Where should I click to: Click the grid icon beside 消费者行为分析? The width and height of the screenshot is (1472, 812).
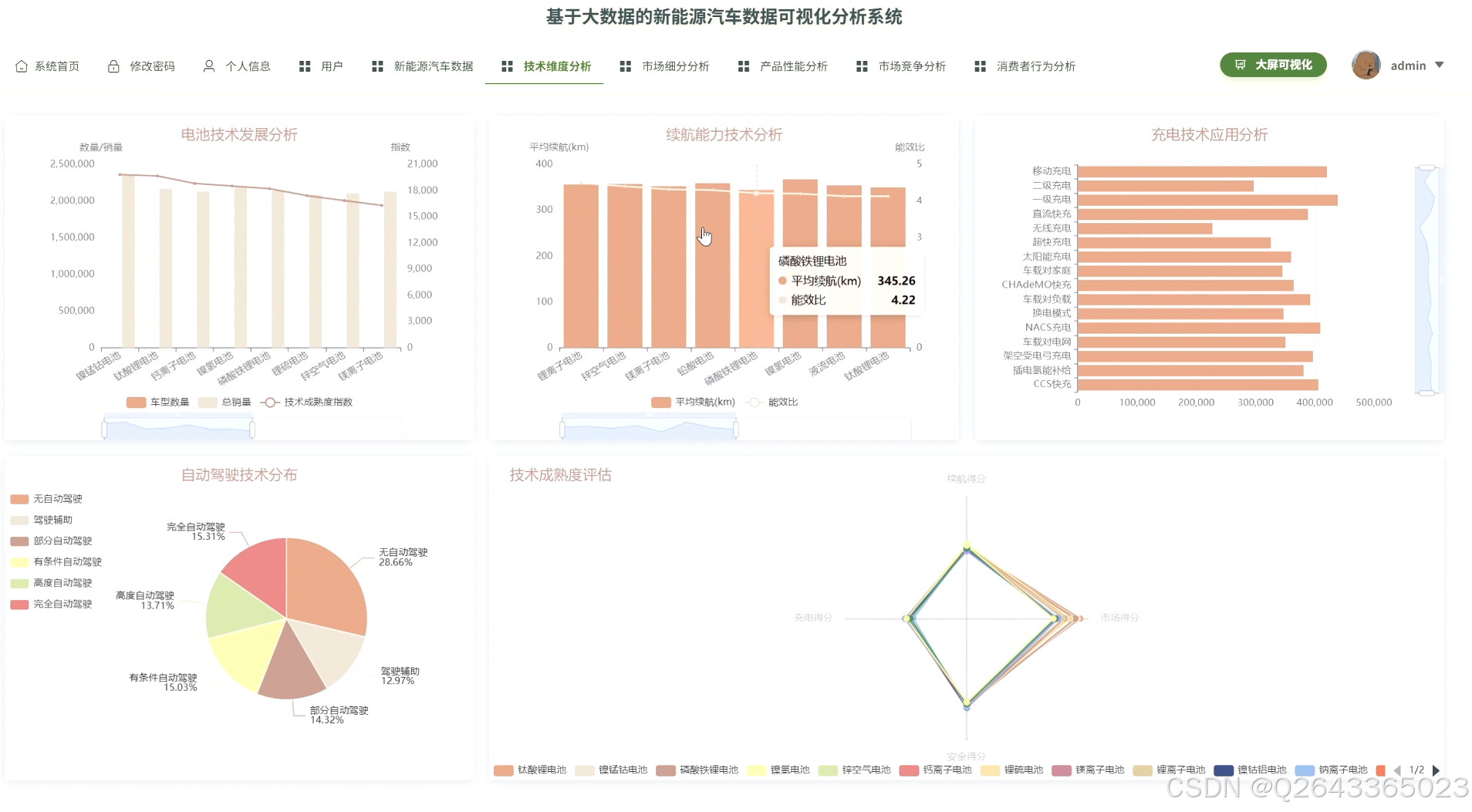[980, 66]
